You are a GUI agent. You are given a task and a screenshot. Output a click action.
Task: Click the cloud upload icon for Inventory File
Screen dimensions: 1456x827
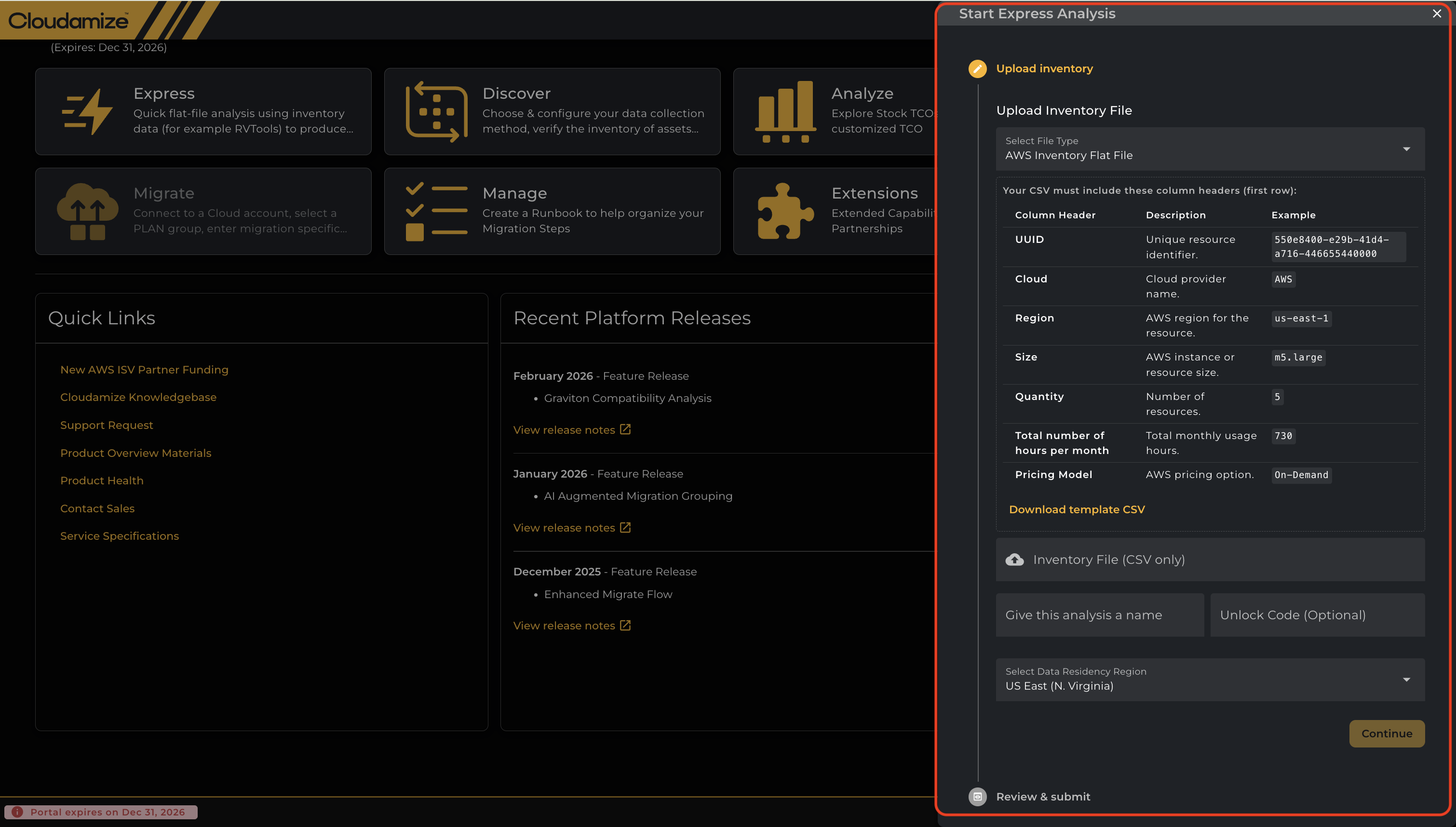pos(1014,560)
